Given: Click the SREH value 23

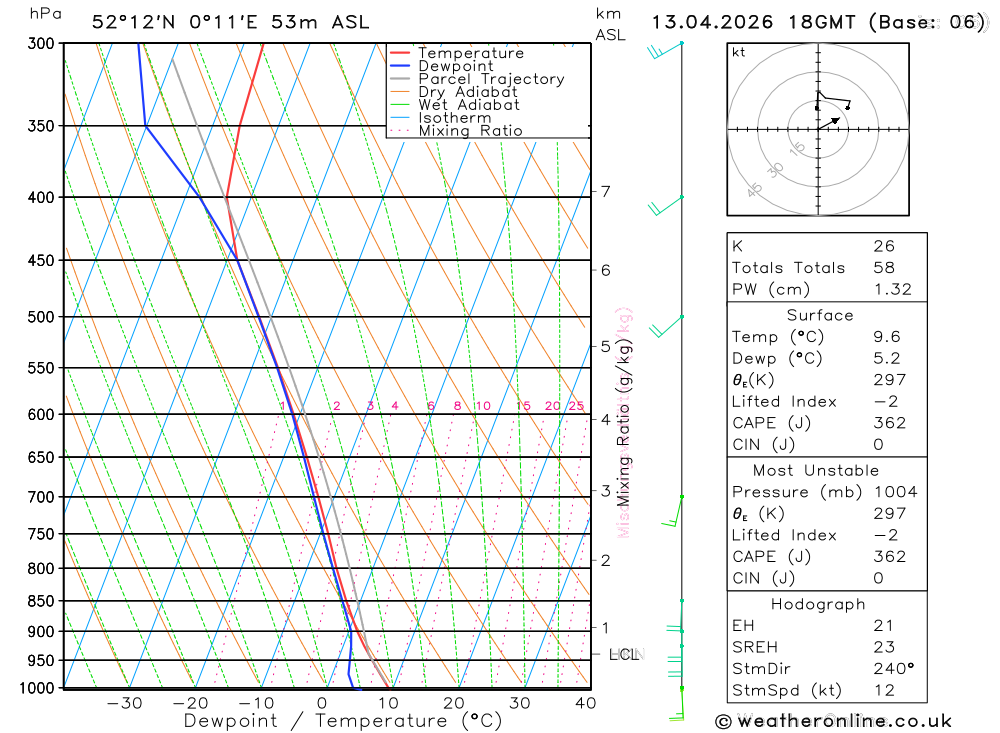Looking at the screenshot, I should click(x=884, y=648).
